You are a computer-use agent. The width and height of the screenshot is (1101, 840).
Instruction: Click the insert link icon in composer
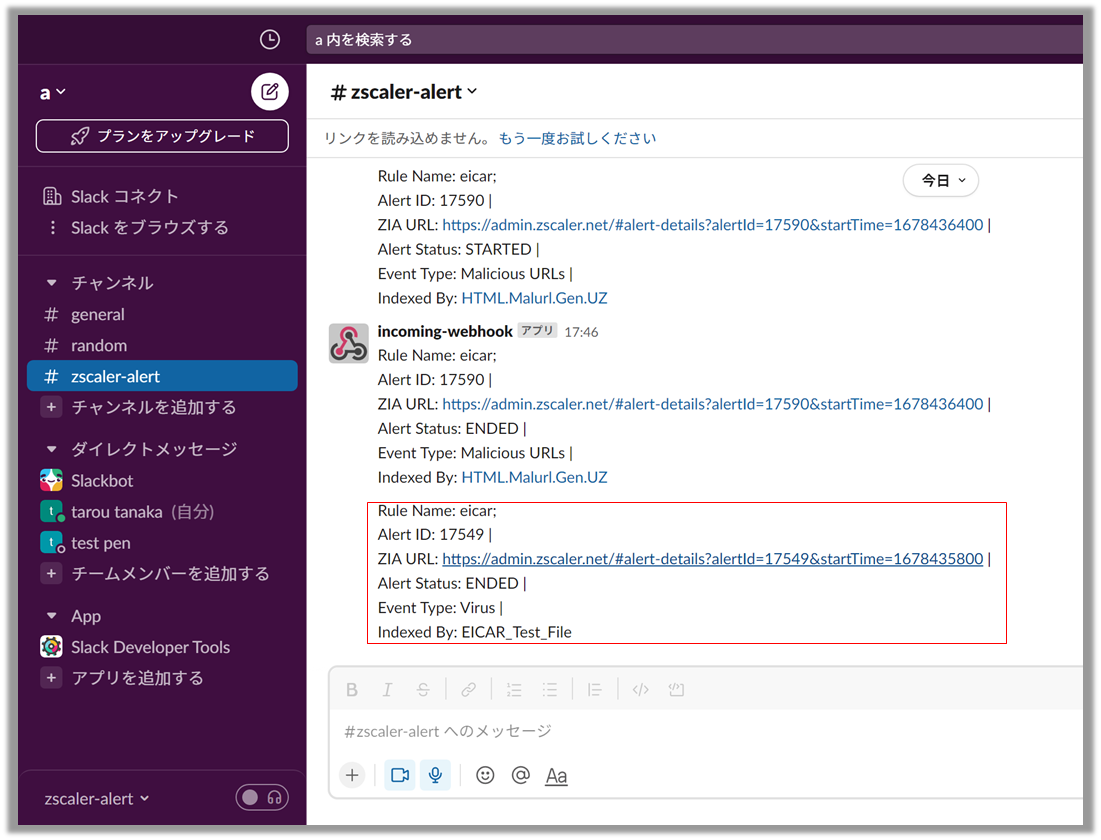click(x=468, y=690)
